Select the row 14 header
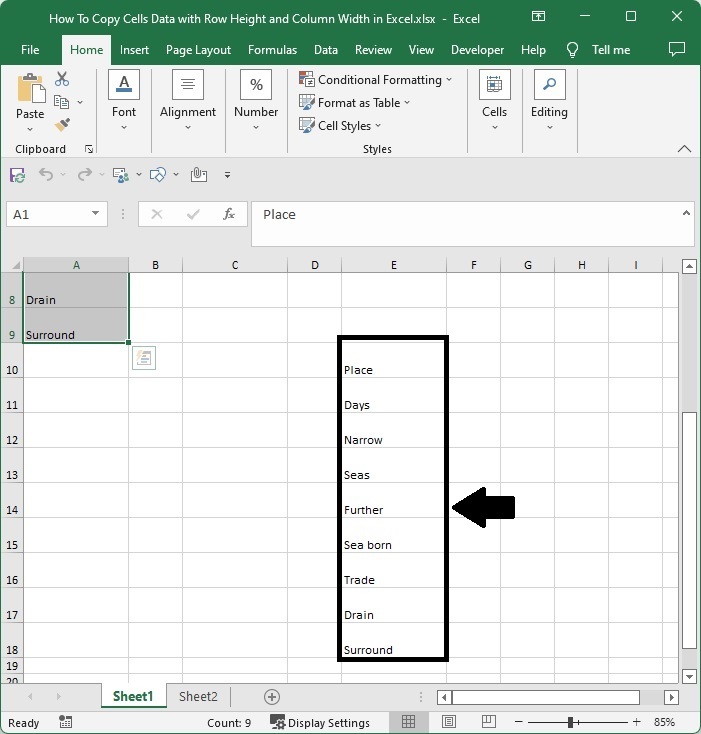This screenshot has height=734, width=701. click(12, 500)
